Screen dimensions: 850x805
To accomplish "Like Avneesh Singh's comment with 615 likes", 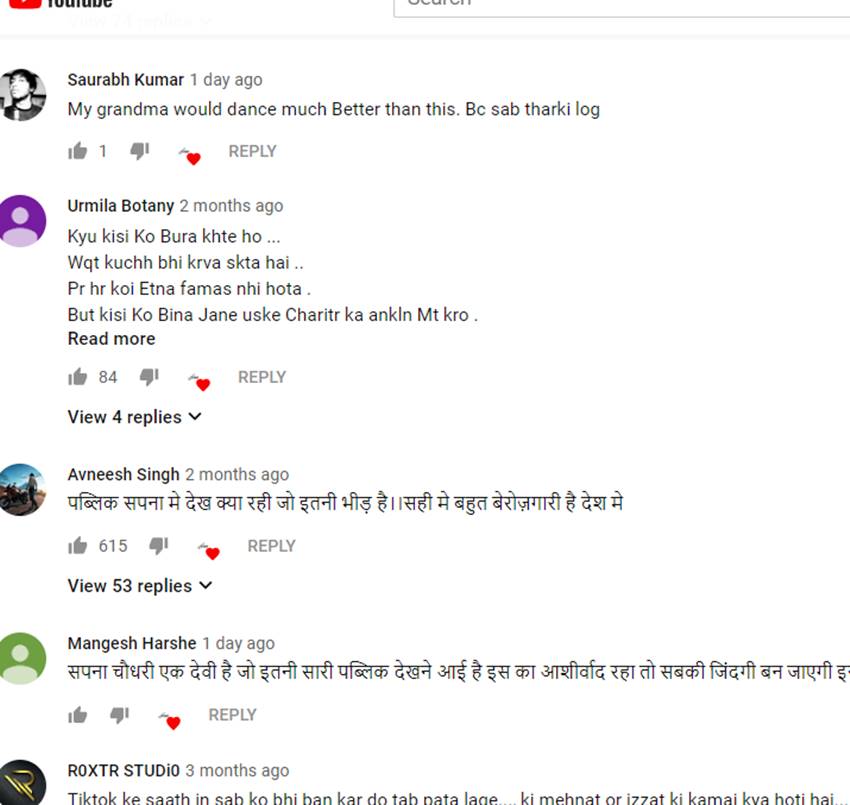I will (x=78, y=545).
